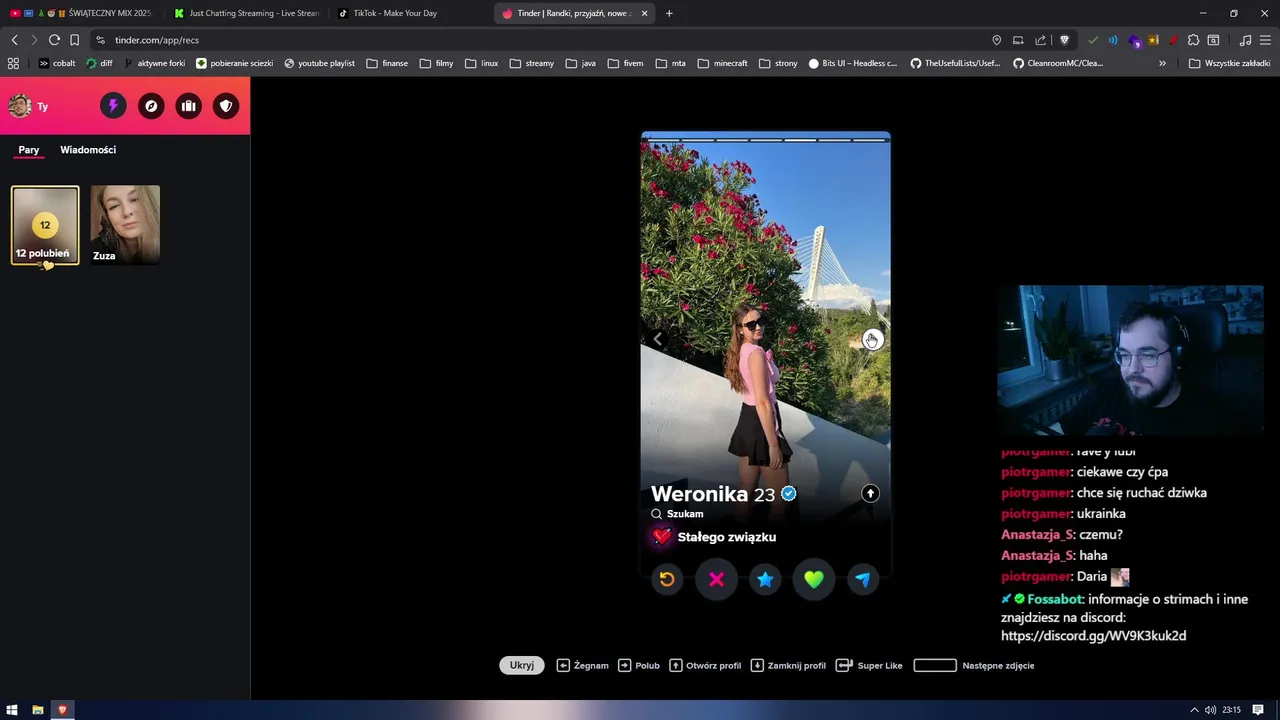Switch to the Wiadomości tab
The height and width of the screenshot is (720, 1280).
click(x=88, y=150)
